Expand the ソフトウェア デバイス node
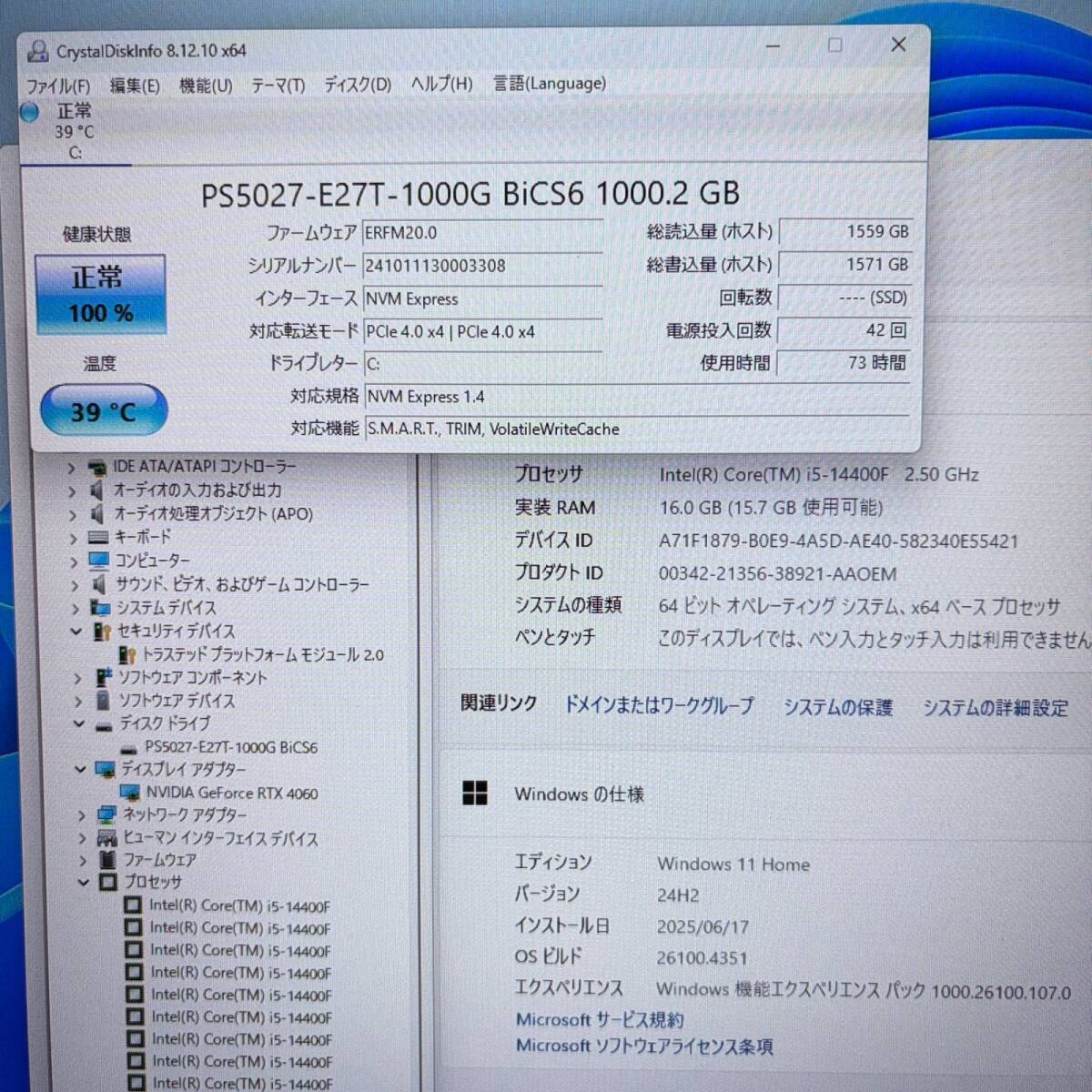 point(78,702)
